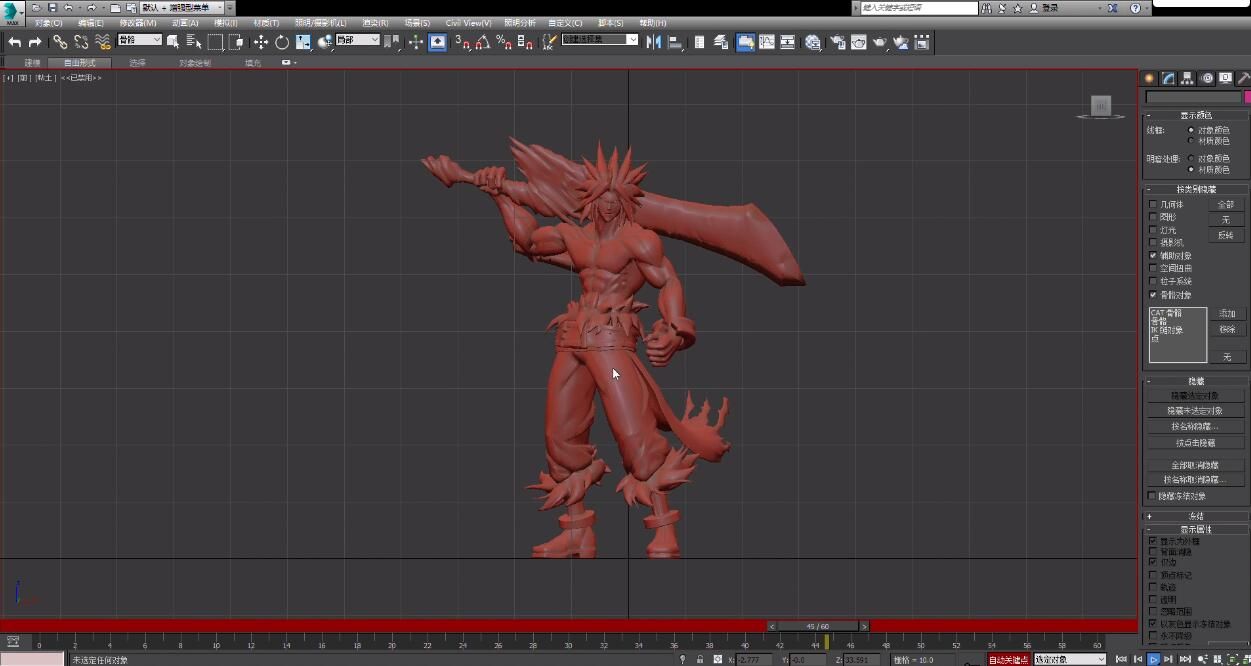The height and width of the screenshot is (666, 1251).
Task: Enable the 隐藏冻结对象 checkbox
Action: (x=1153, y=496)
